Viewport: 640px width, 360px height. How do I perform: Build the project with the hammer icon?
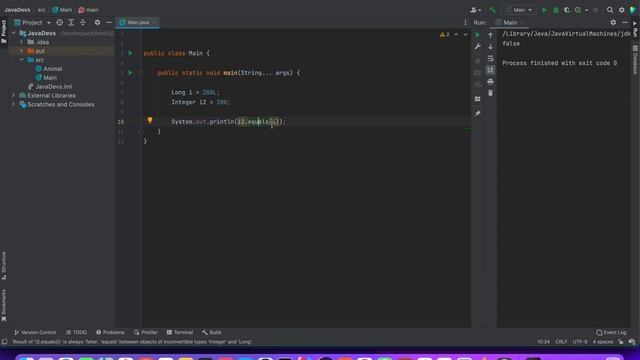click(x=493, y=10)
